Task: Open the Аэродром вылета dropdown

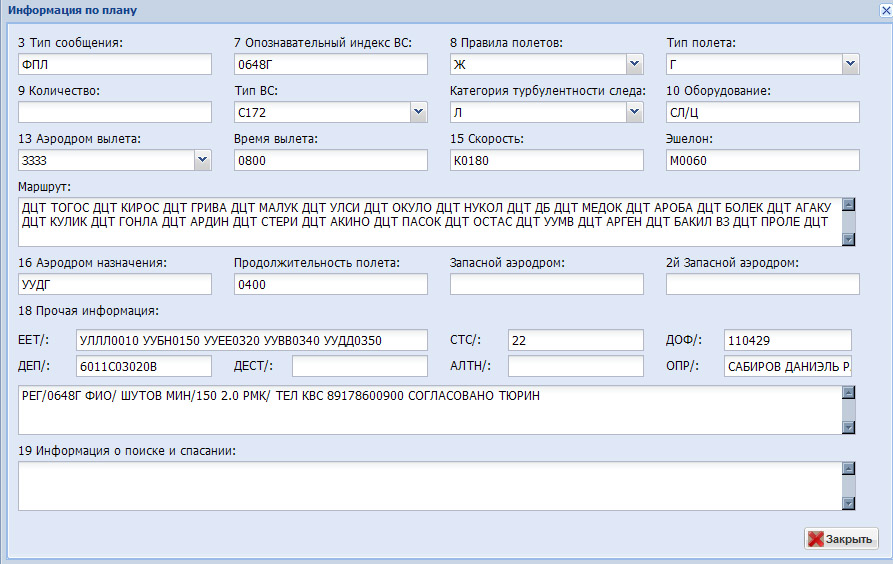Action: pos(202,160)
